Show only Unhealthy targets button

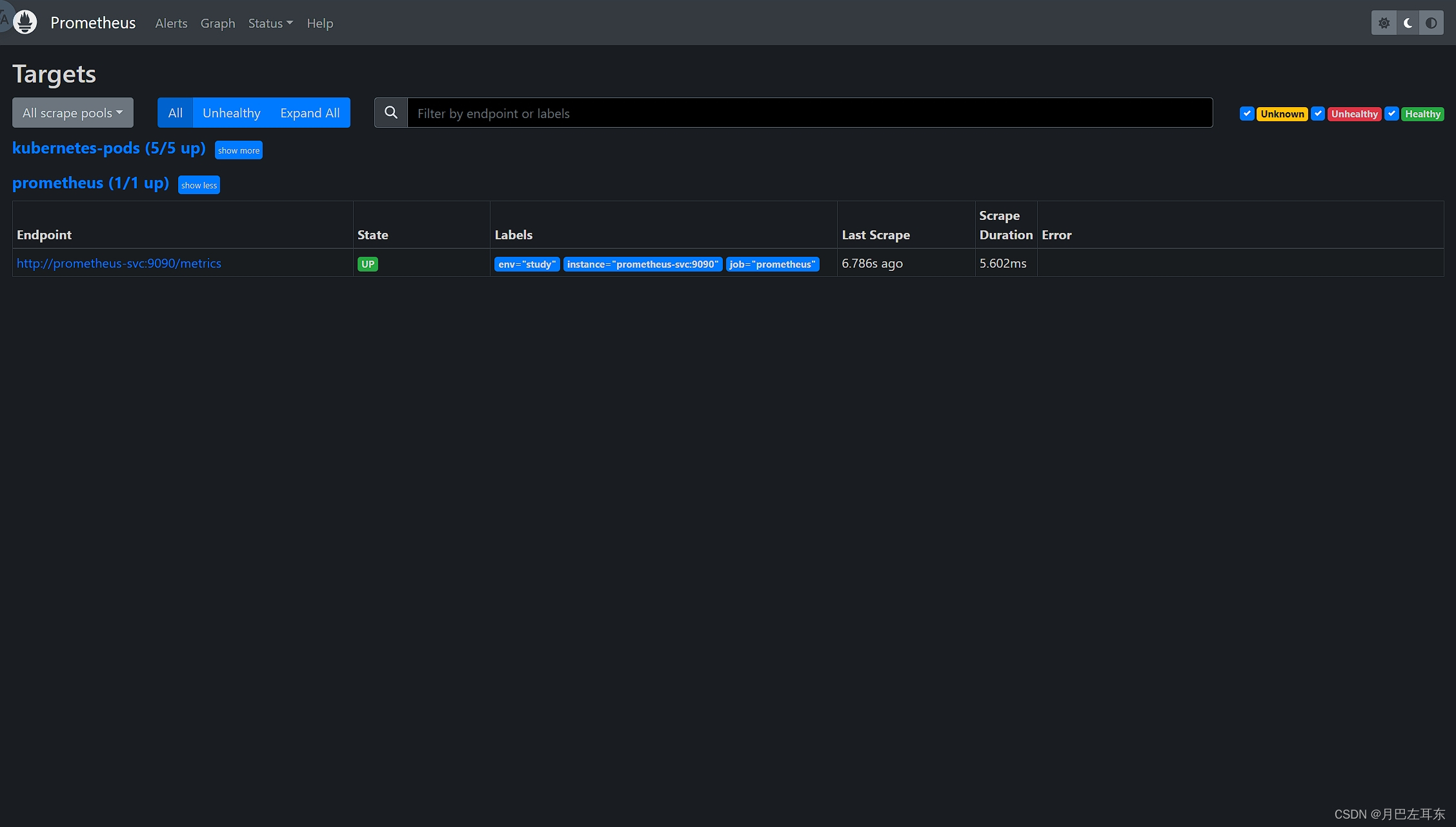click(232, 113)
